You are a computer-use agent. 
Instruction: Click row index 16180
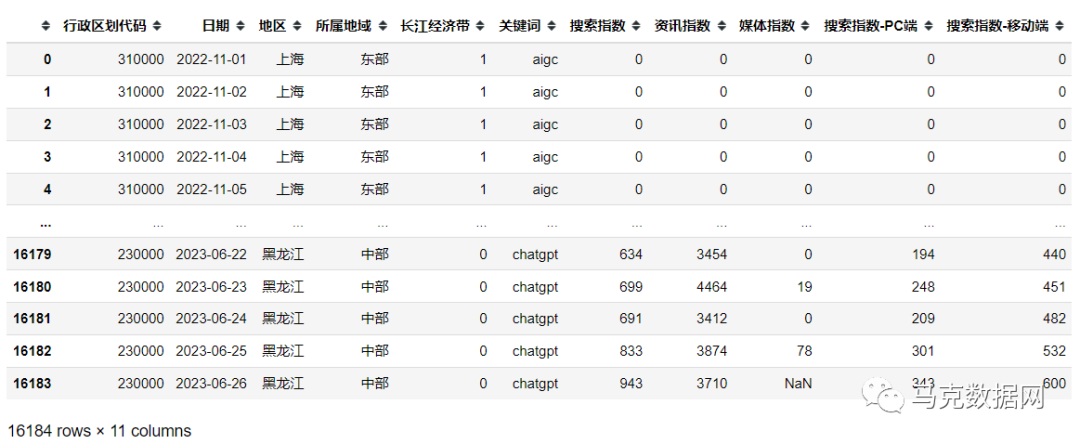tap(32, 287)
